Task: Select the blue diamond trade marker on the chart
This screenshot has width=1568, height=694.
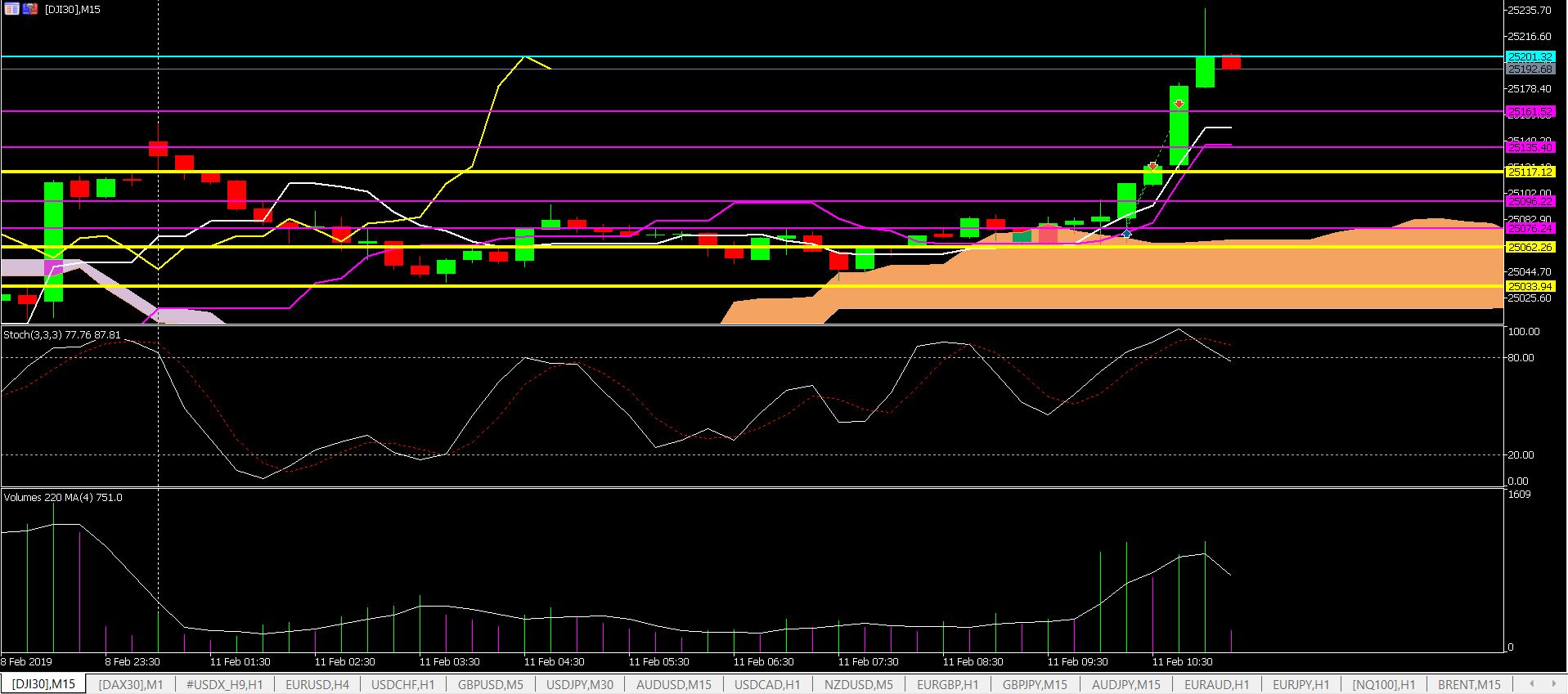Action: pos(1126,234)
